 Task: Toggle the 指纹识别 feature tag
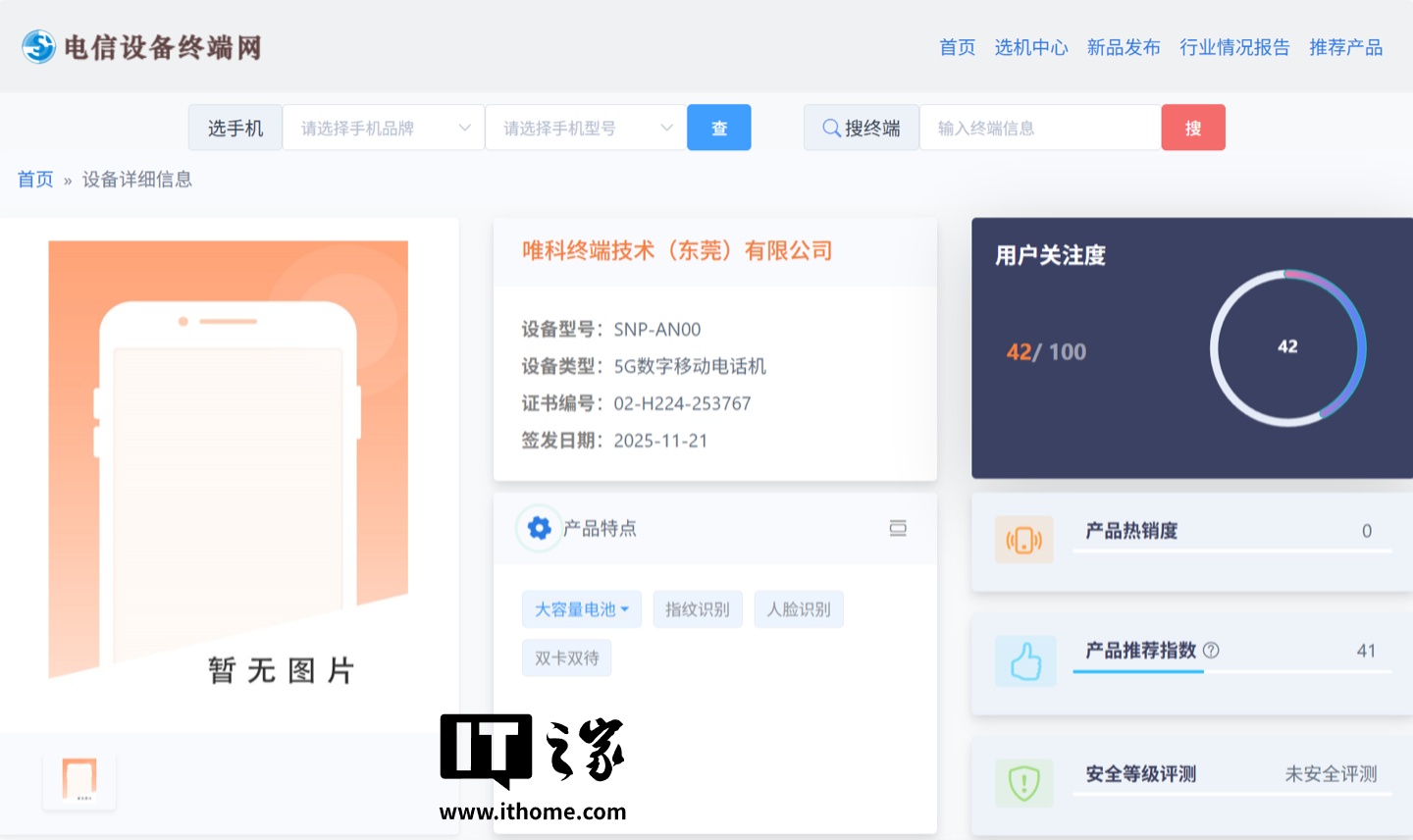(698, 608)
